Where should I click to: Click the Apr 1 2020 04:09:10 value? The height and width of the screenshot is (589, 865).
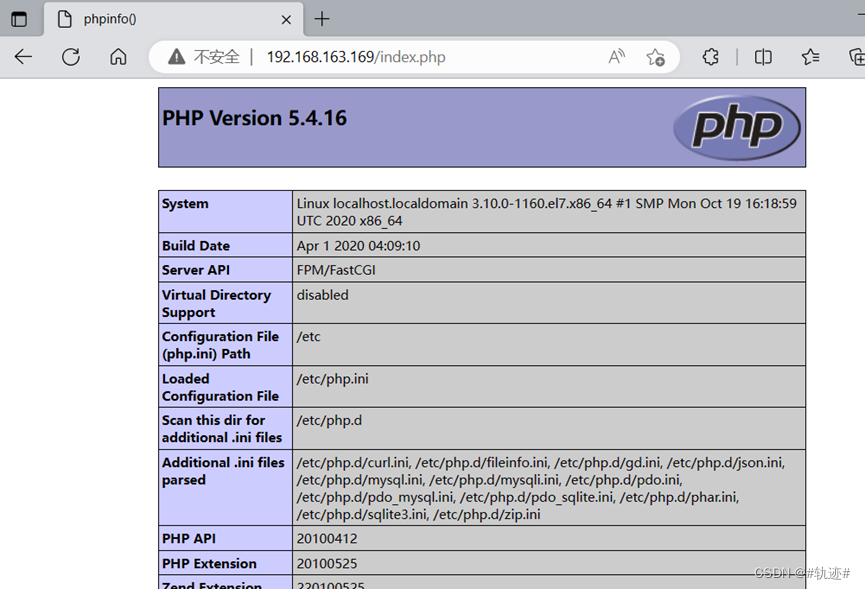pyautogui.click(x=359, y=245)
